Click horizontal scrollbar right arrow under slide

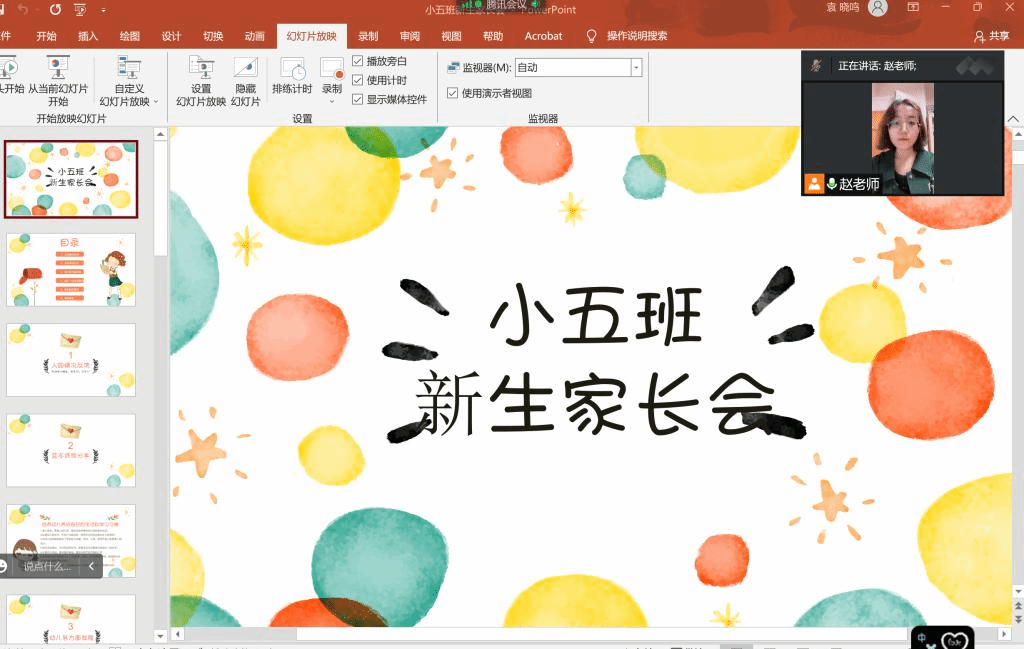pyautogui.click(x=1004, y=633)
